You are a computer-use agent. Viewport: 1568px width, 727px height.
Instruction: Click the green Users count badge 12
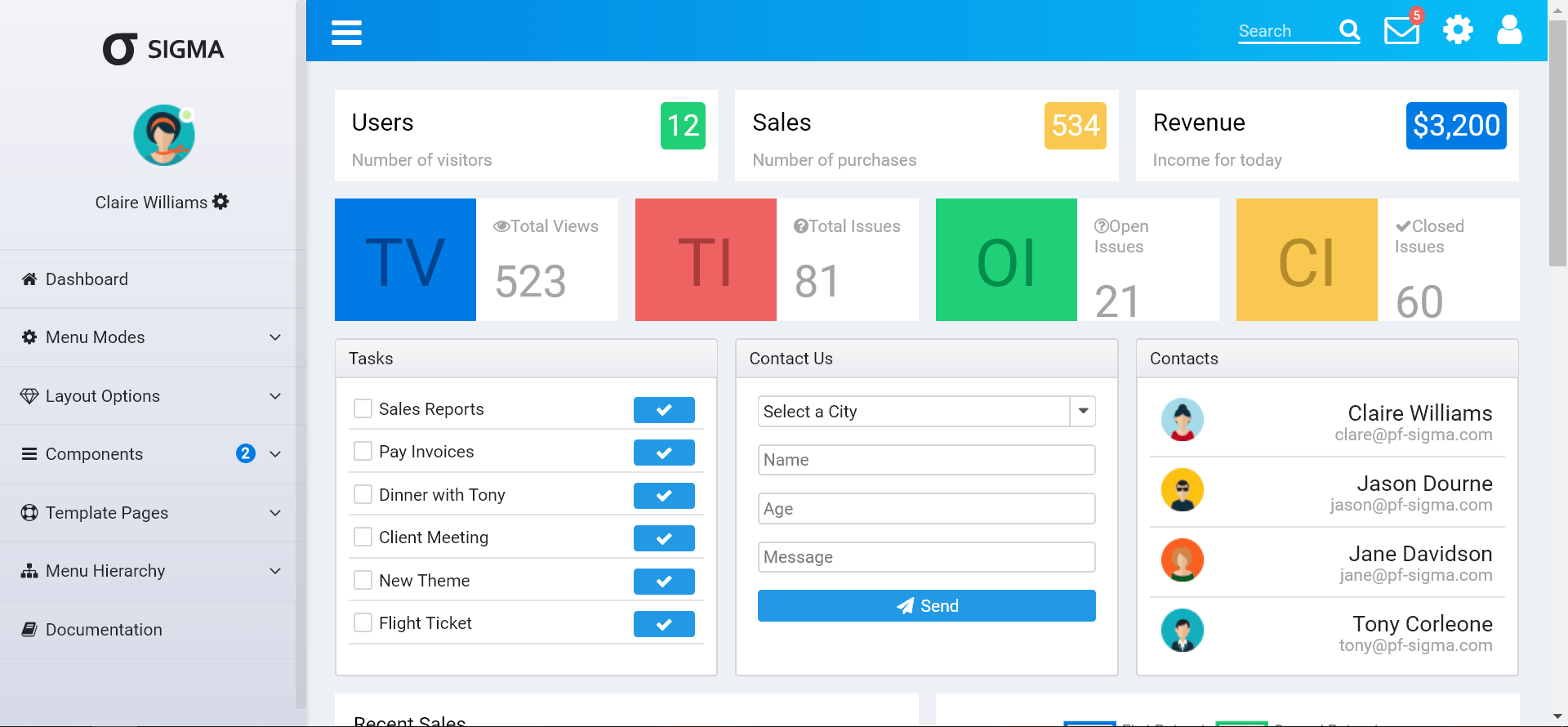coord(683,126)
